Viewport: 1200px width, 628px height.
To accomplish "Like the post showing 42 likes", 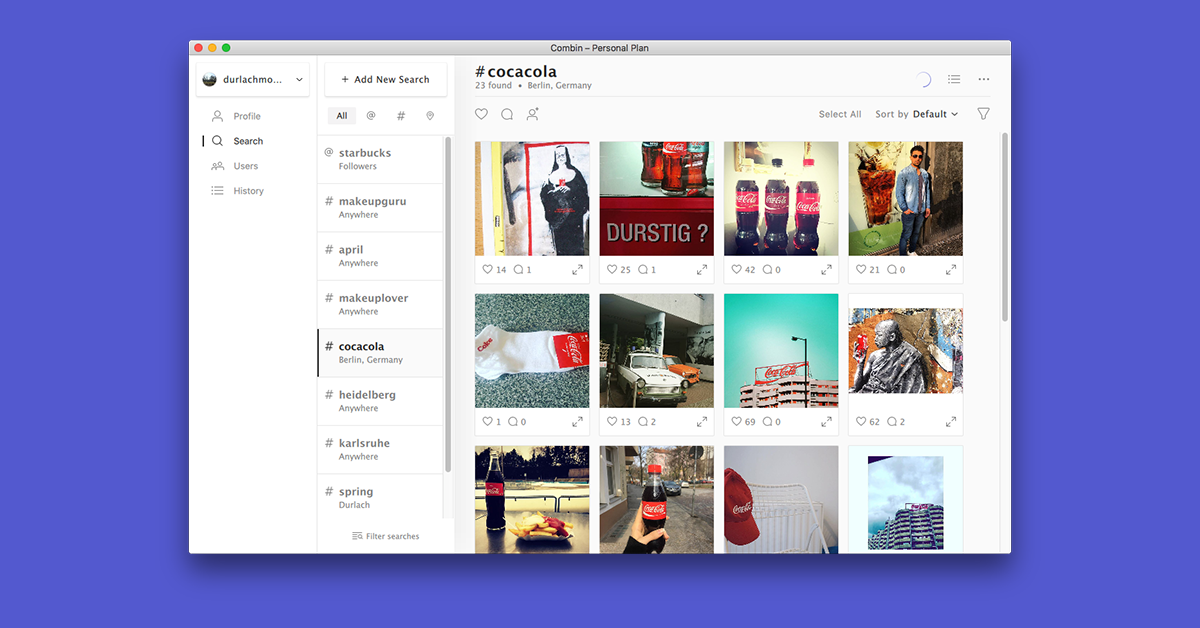I will pyautogui.click(x=737, y=270).
